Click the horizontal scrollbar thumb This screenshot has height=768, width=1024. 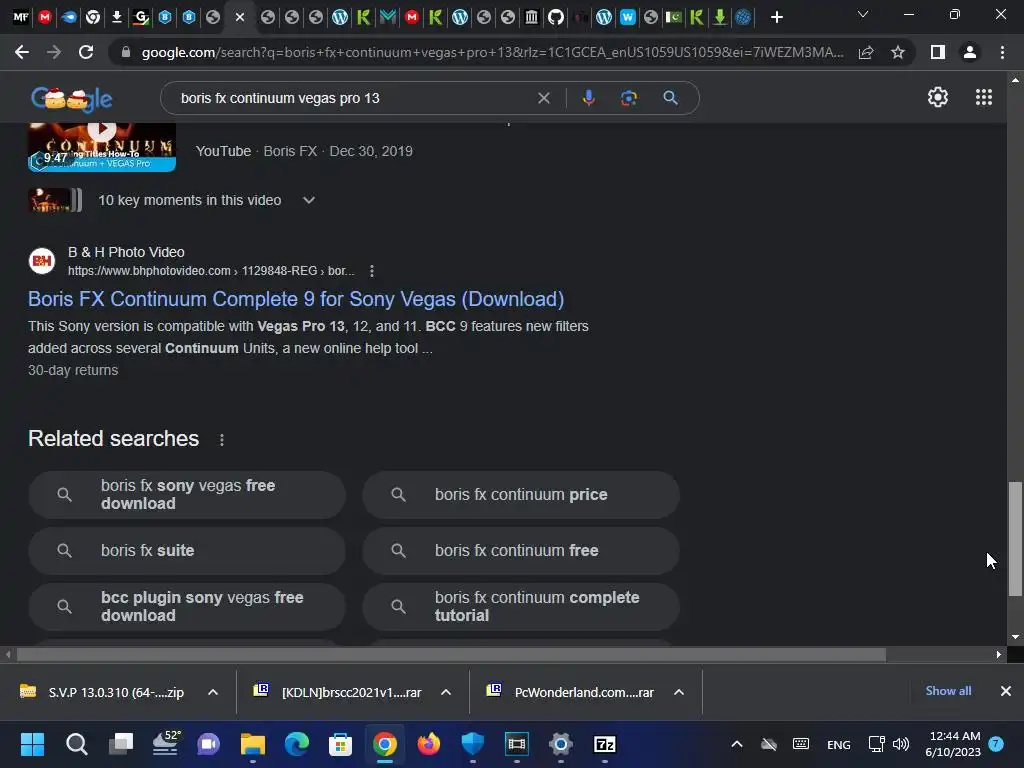pos(451,654)
